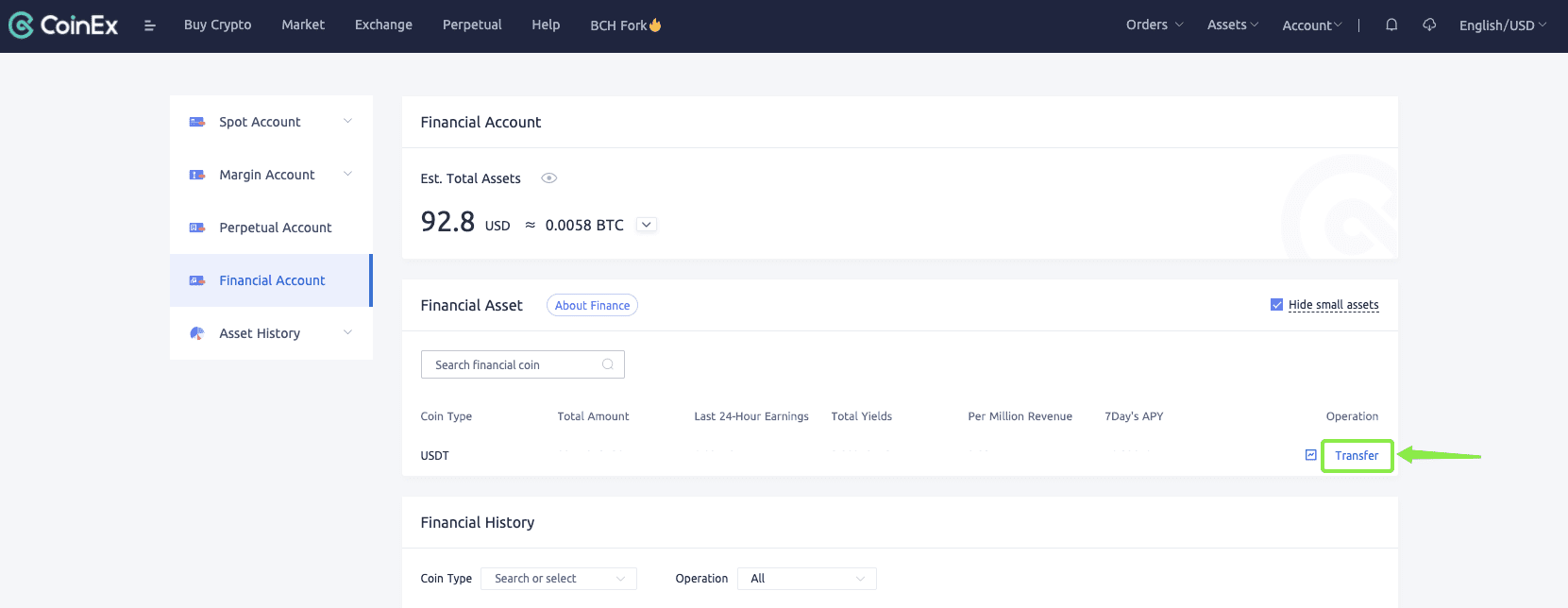Go to Buy Crypto menu
Viewport: 1568px width, 608px height.
217,25
